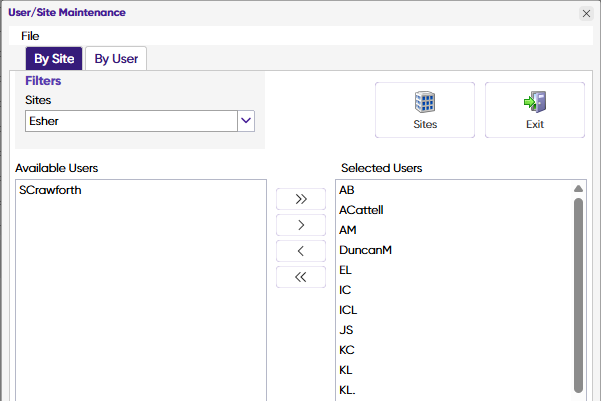Select DuncanM in Selected Users
This screenshot has width=601, height=401.
coord(365,250)
